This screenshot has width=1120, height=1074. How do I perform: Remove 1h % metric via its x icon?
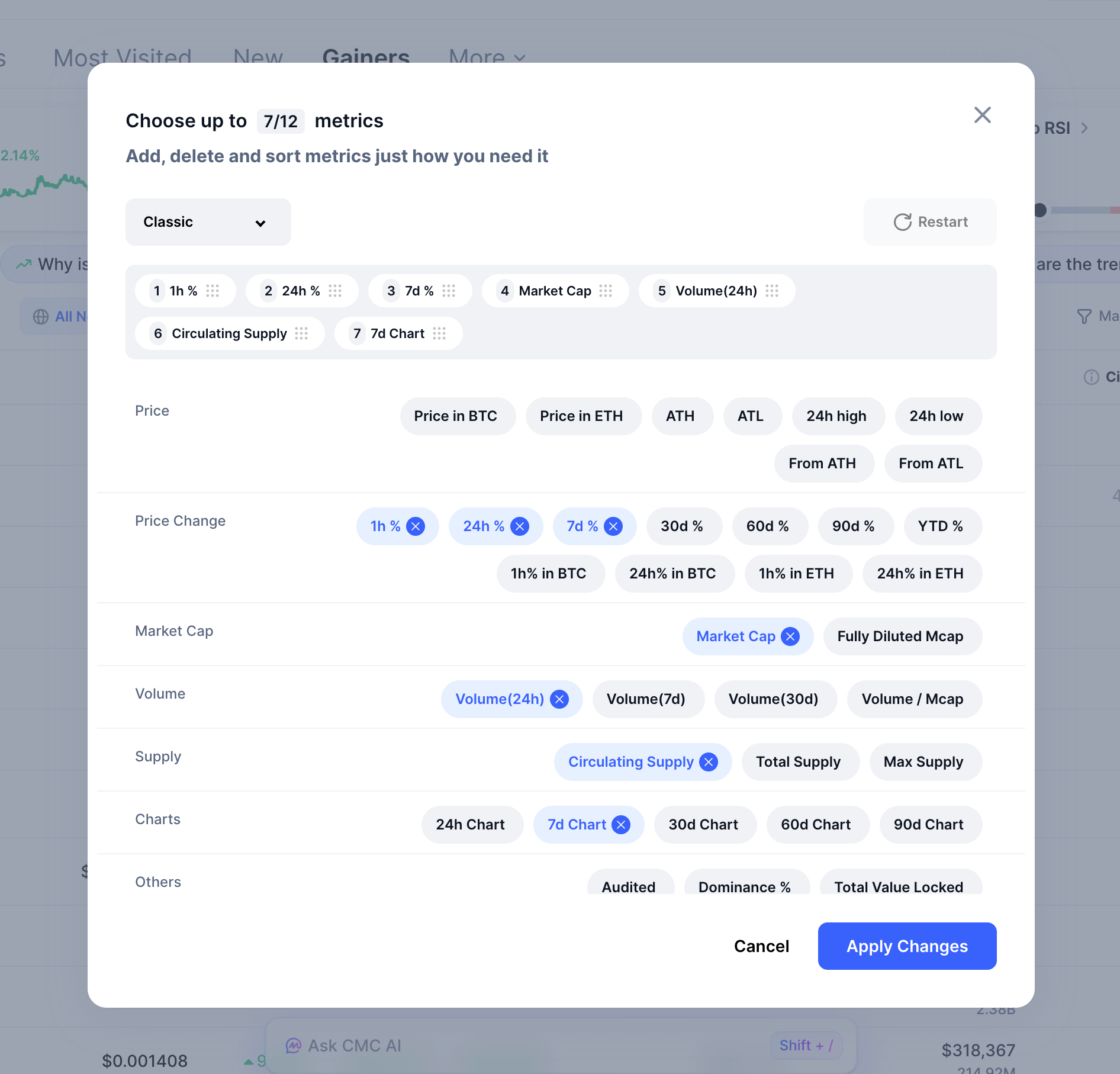pyautogui.click(x=416, y=526)
